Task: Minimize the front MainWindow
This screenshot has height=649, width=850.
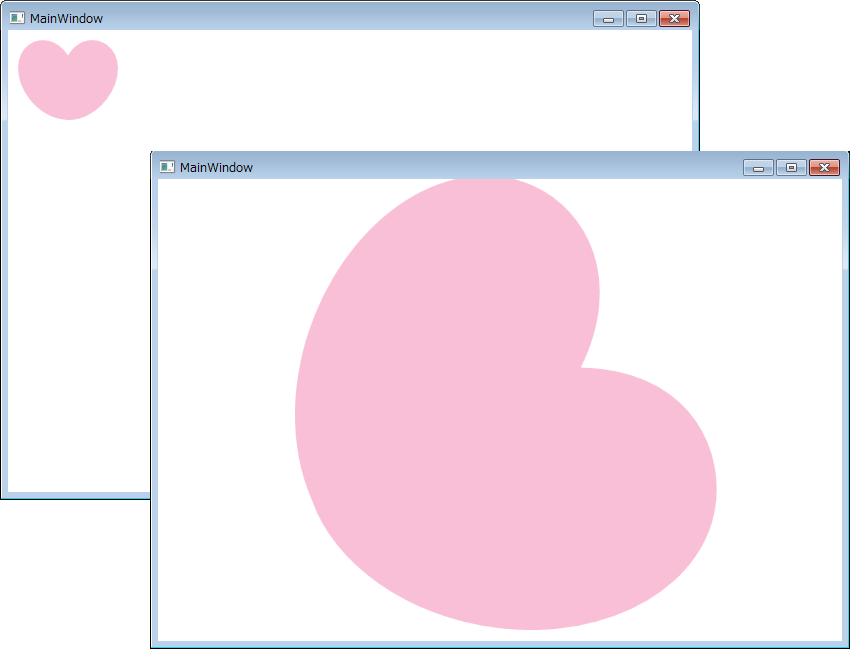Action: (x=758, y=168)
